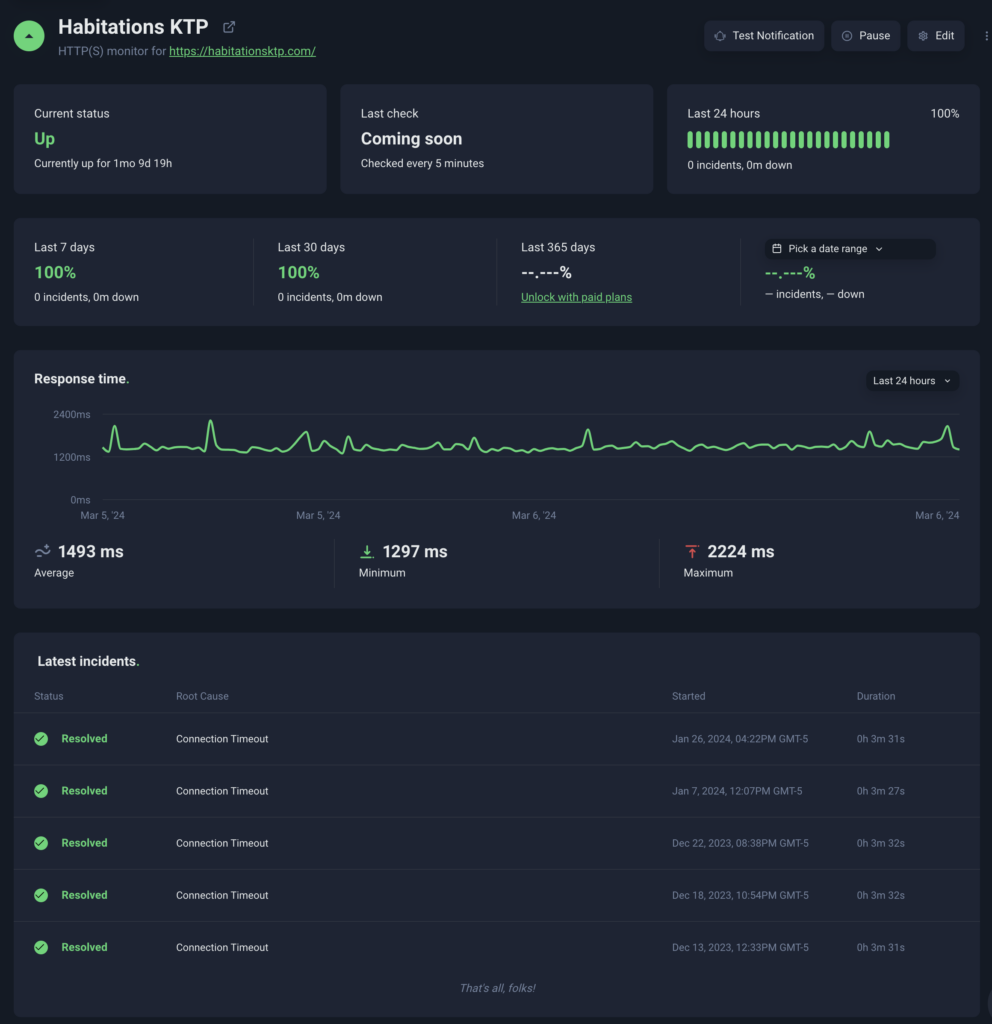Click the average response time icon
This screenshot has height=1024, width=992.
click(43, 551)
